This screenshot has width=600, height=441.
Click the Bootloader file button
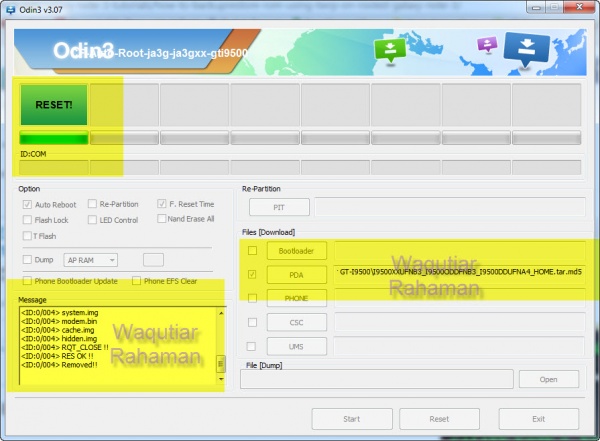[297, 251]
